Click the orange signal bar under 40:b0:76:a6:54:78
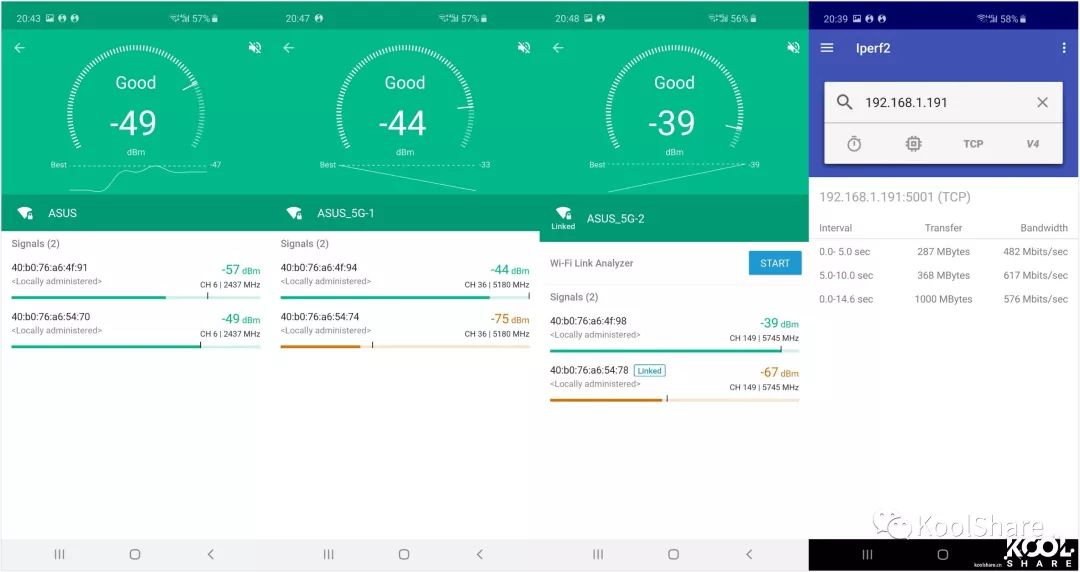The width and height of the screenshot is (1080, 572). (674, 400)
